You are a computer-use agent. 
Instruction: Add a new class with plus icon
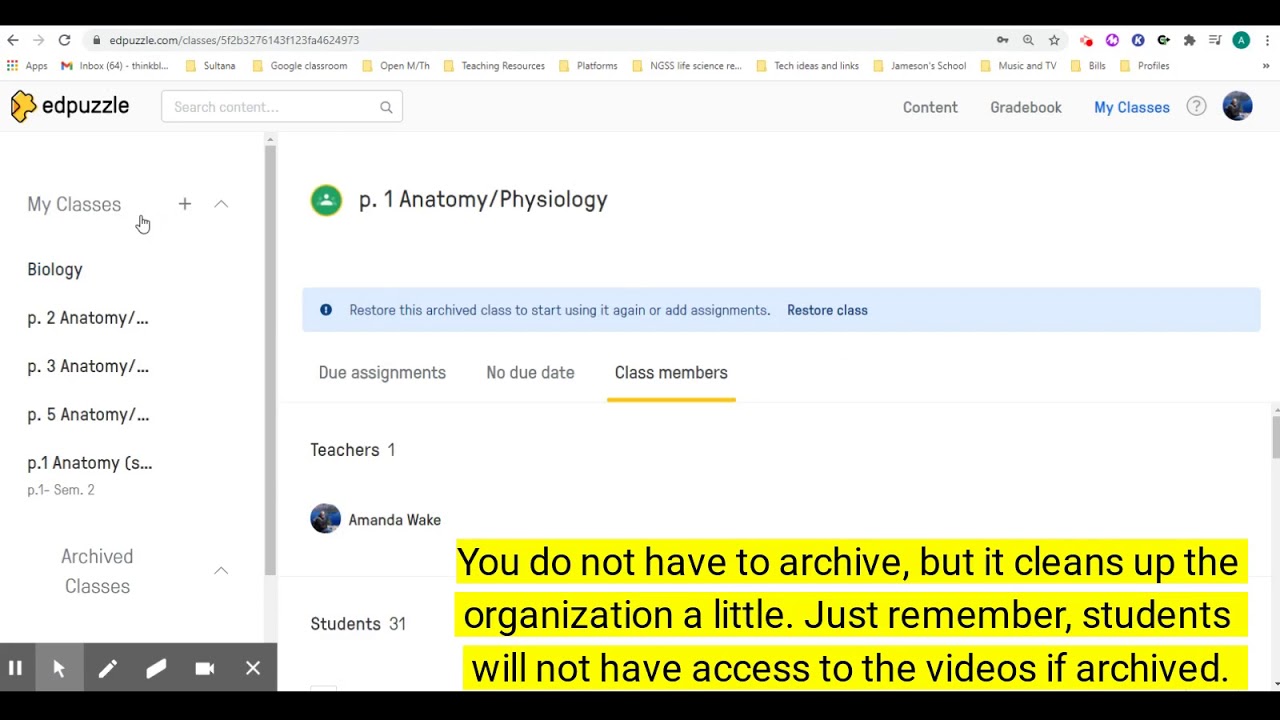click(x=185, y=204)
